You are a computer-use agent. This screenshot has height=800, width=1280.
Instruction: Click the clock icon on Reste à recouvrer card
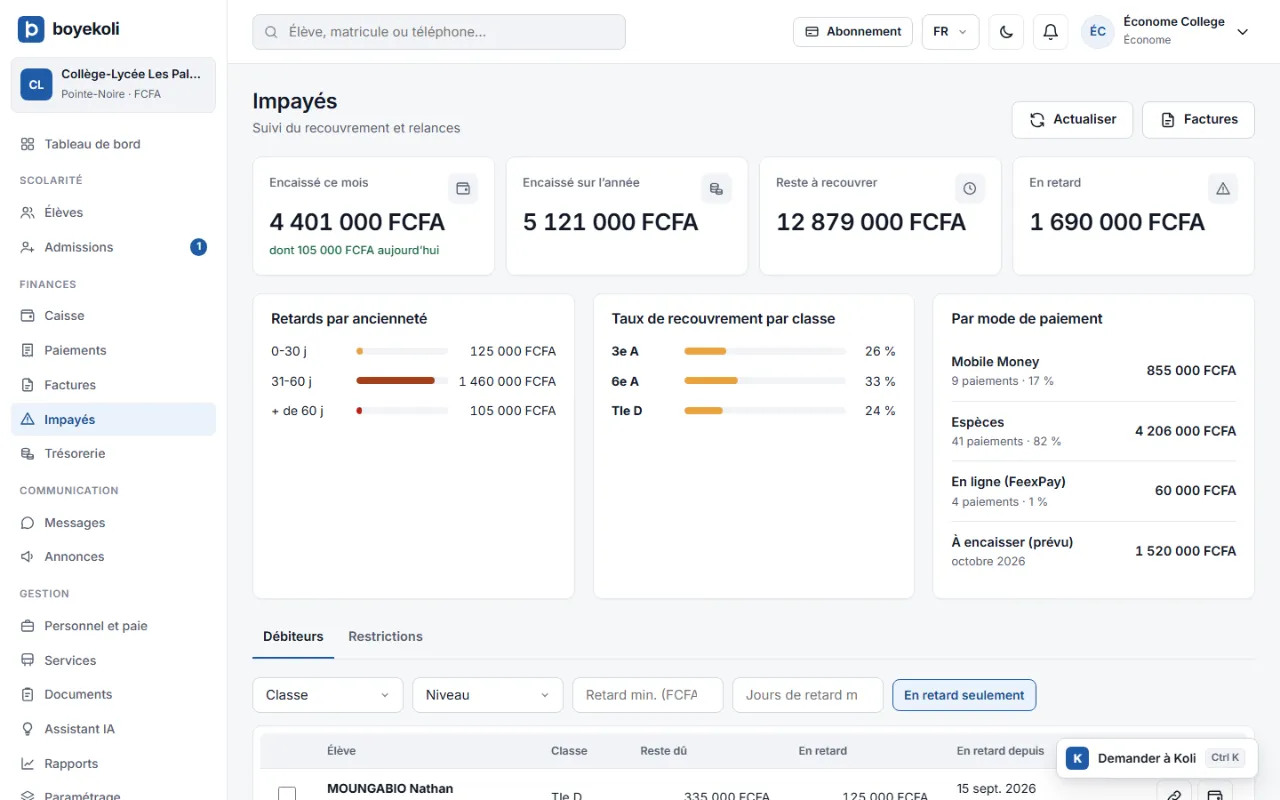click(x=970, y=188)
